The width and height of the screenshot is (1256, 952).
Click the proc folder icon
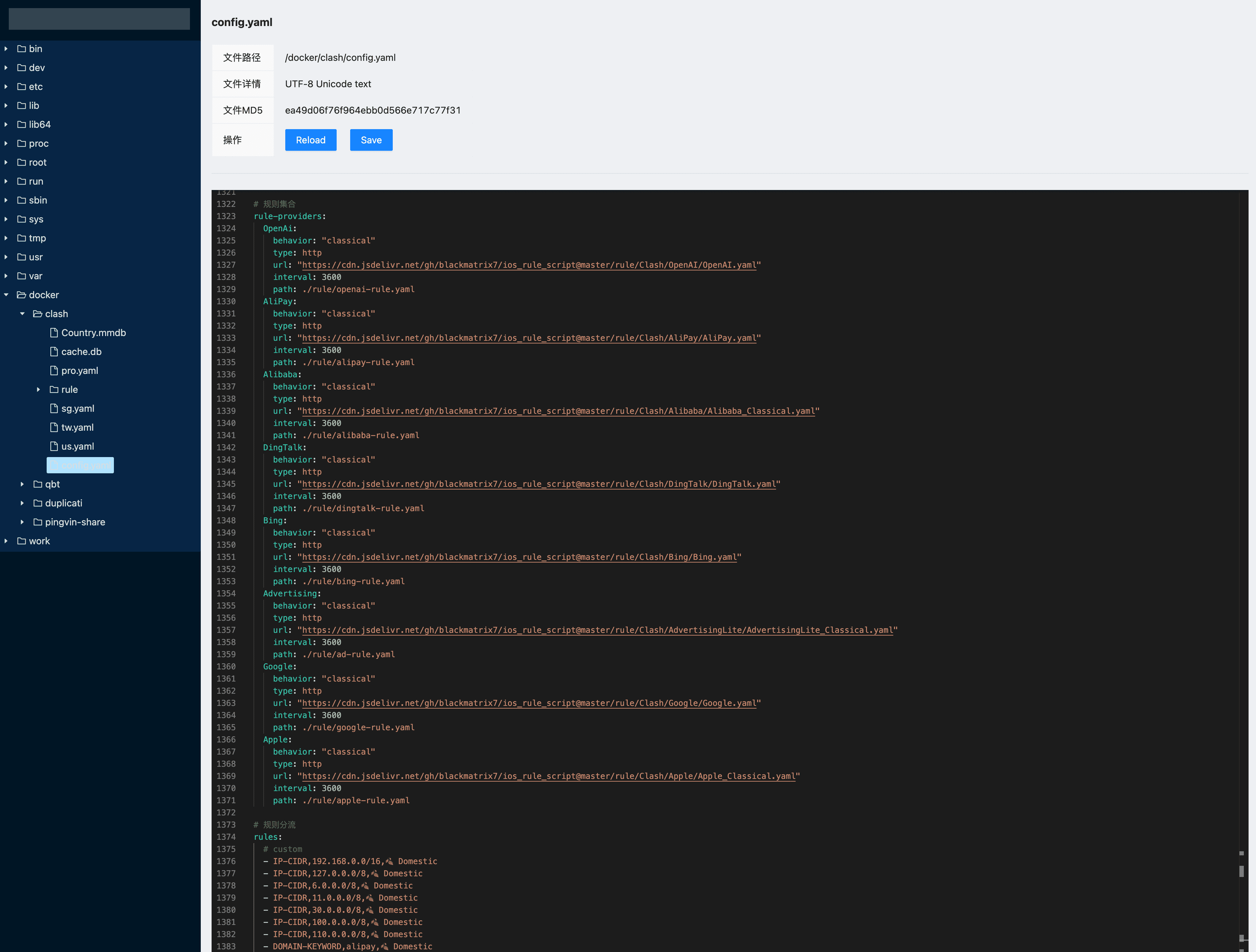[x=22, y=143]
